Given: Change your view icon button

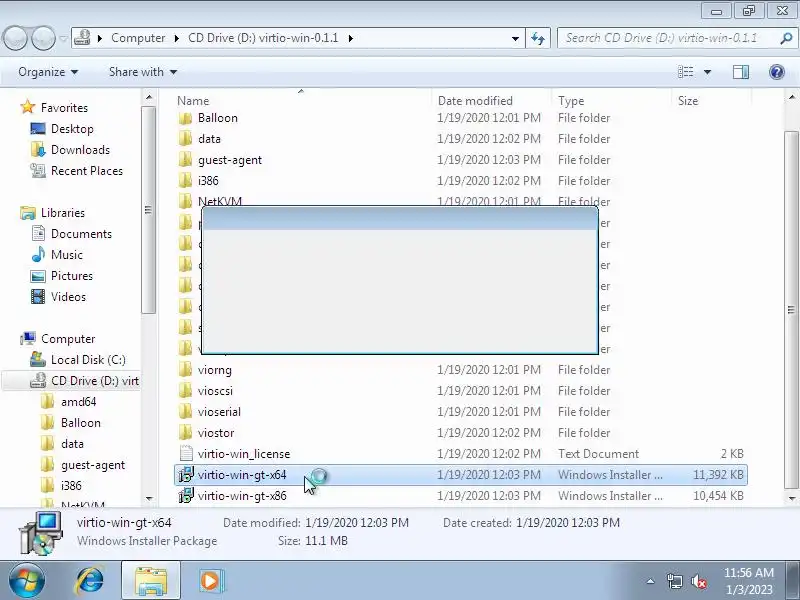Looking at the screenshot, I should 685,72.
